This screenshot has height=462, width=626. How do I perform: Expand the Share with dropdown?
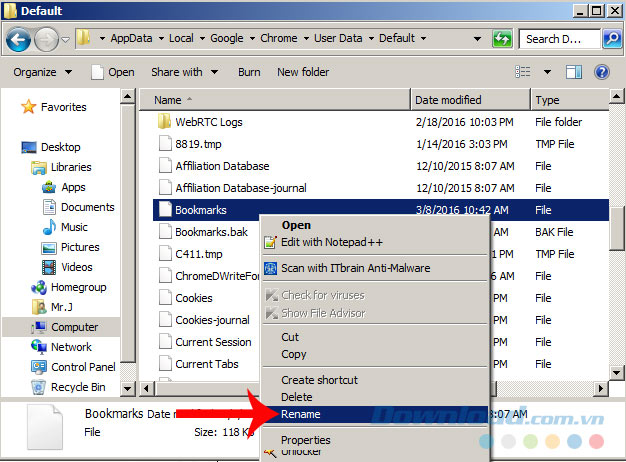182,72
